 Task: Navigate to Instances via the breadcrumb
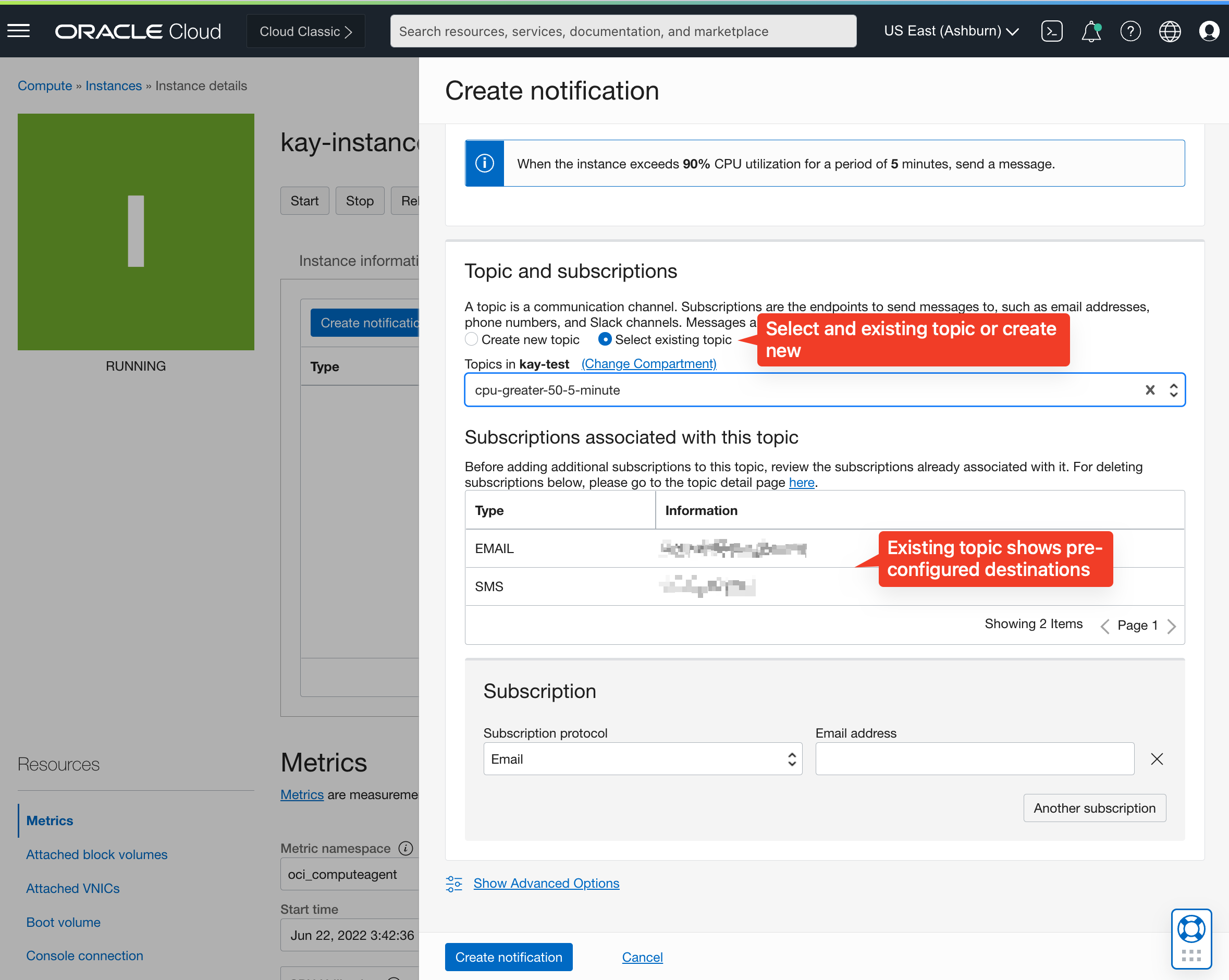pos(114,85)
